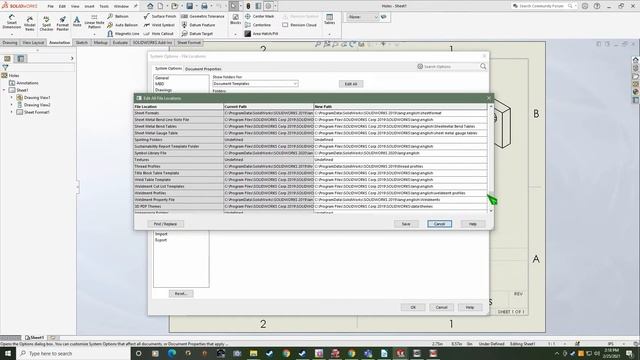Open Model Items tool
This screenshot has height=360, width=640.
29,23
